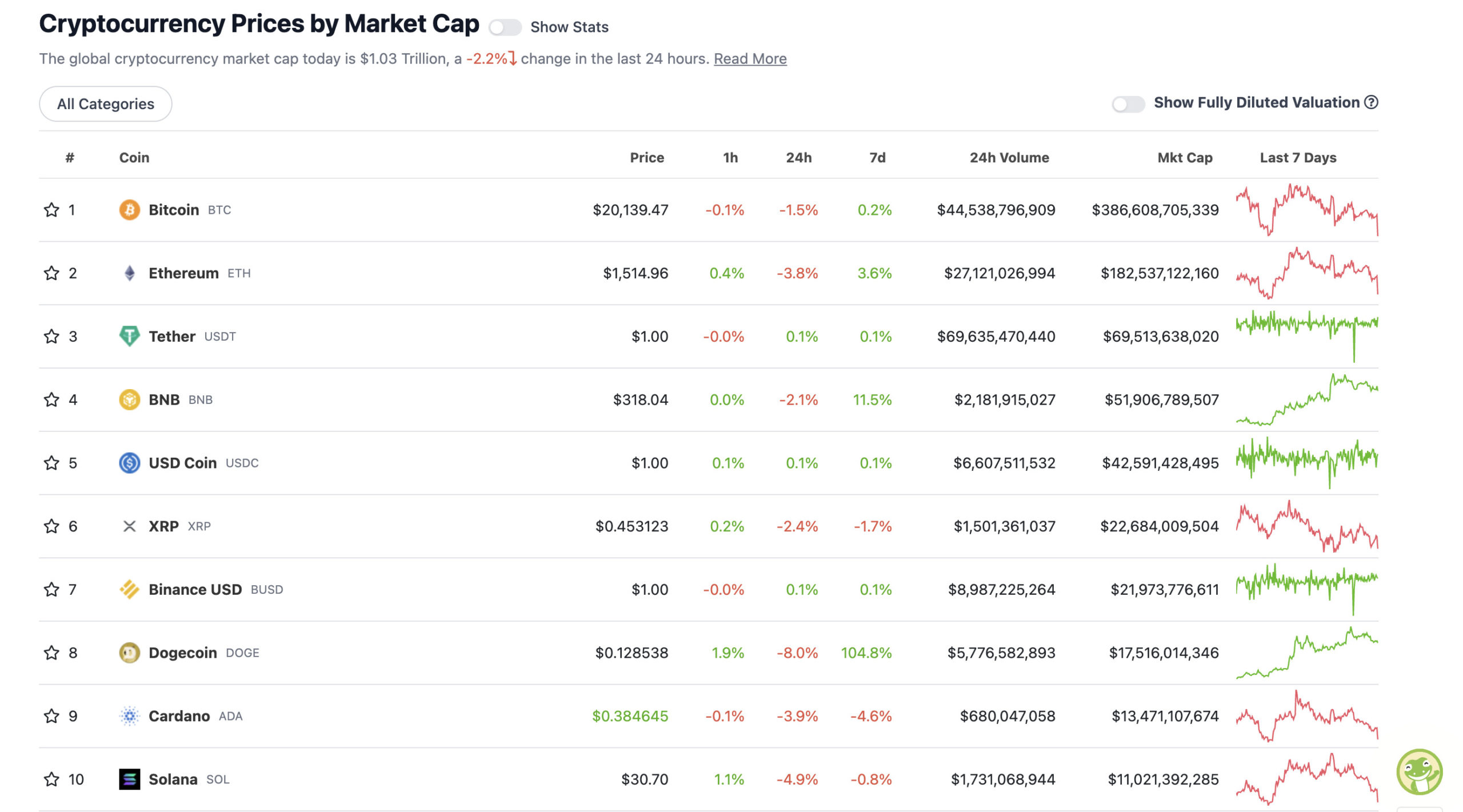Open the Solana coin page
Viewport: 1463px width, 812px height.
click(x=173, y=779)
